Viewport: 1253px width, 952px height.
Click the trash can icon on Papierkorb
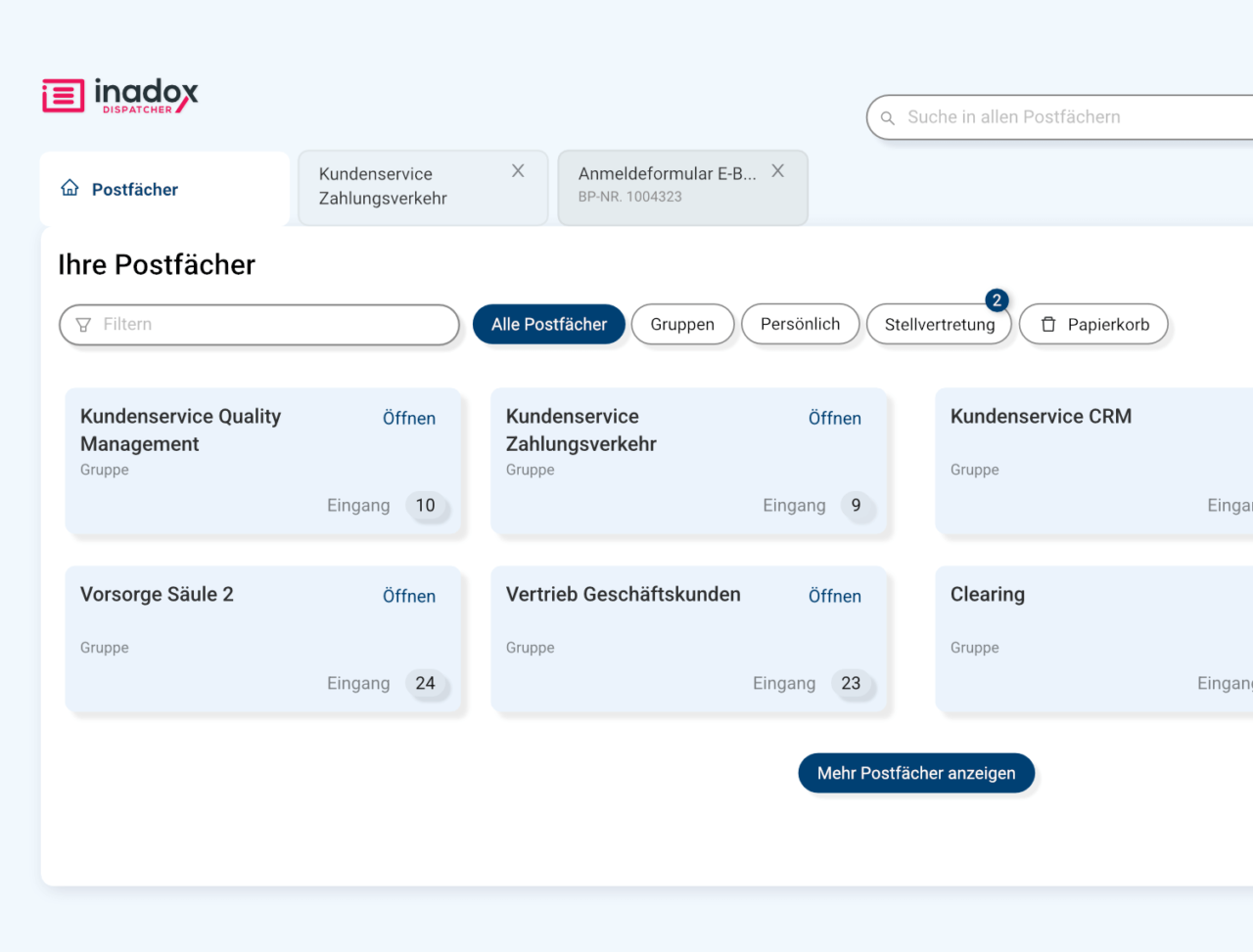coord(1048,325)
